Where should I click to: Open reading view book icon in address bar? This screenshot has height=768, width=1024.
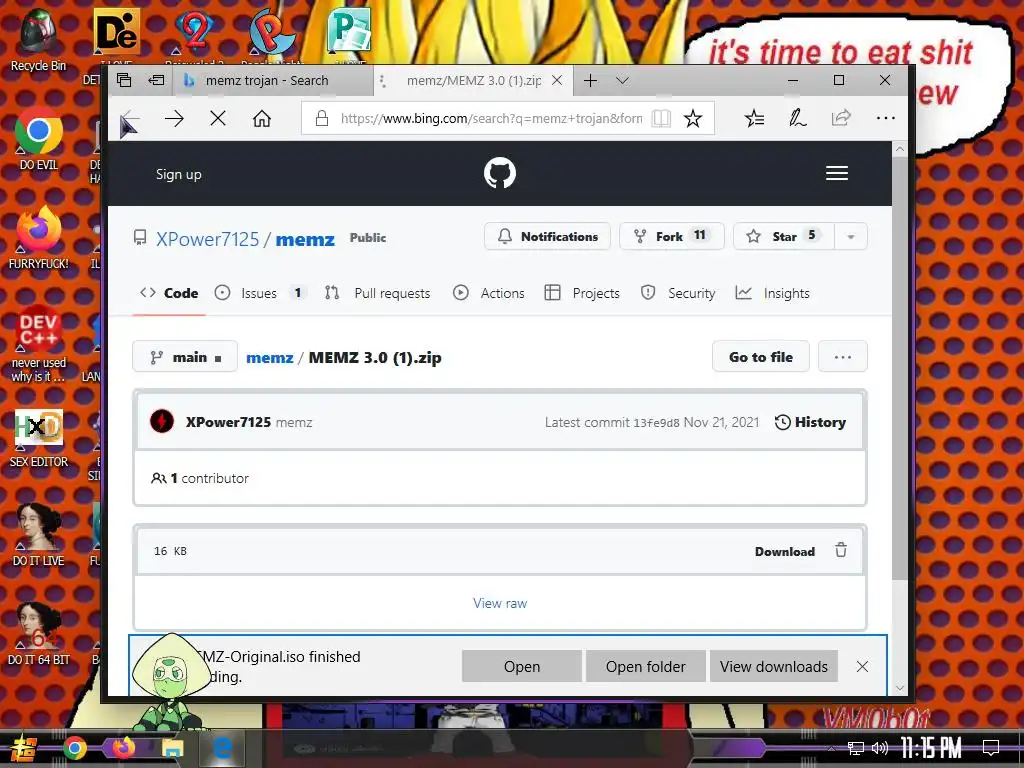(661, 118)
